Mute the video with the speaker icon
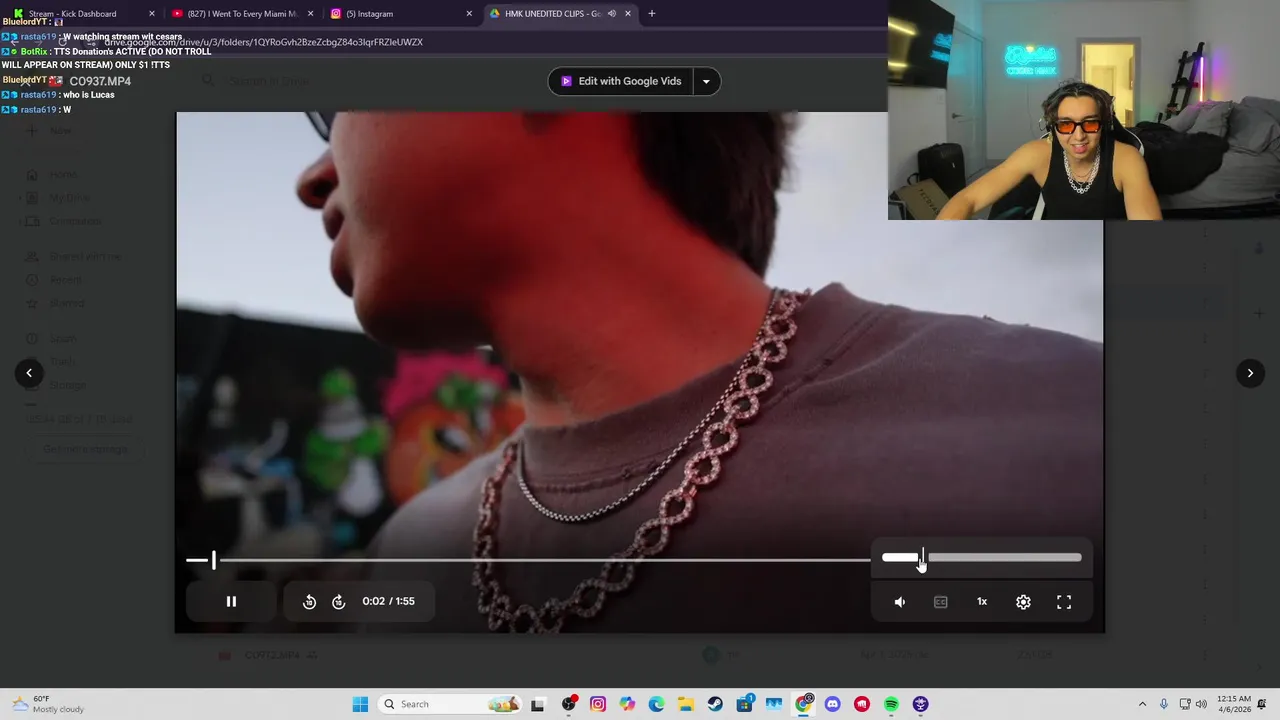Image resolution: width=1280 pixels, height=720 pixels. point(900,601)
